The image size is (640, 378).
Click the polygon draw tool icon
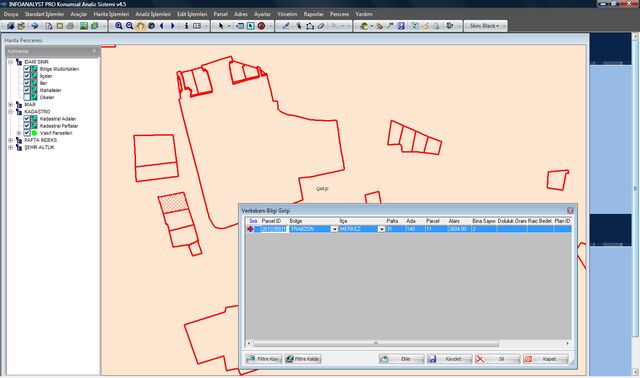[310, 26]
